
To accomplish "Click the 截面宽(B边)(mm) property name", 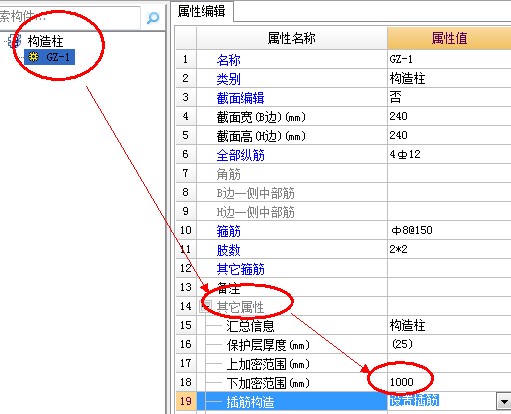I will [261, 117].
